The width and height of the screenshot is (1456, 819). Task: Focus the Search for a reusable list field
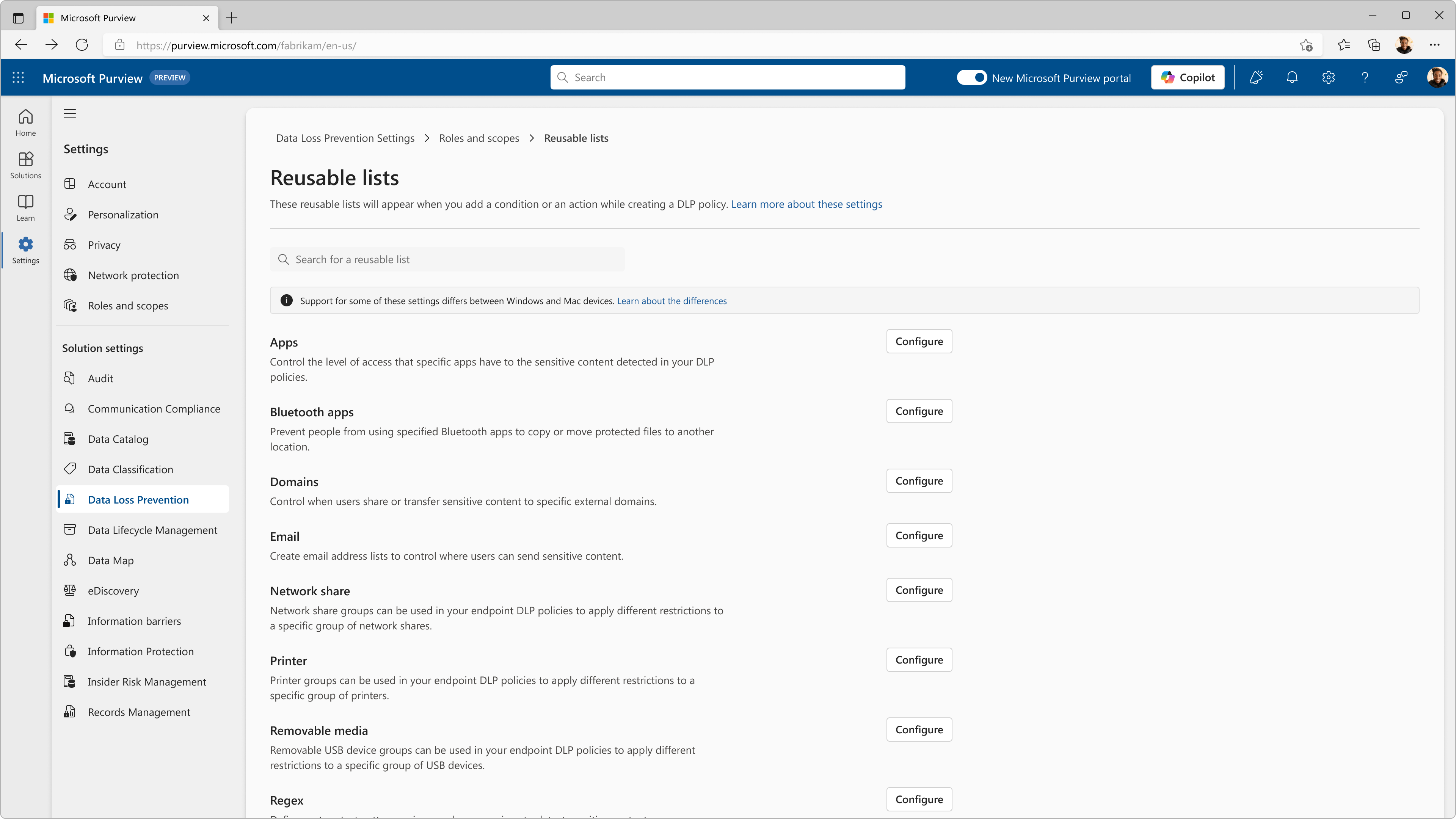[447, 259]
